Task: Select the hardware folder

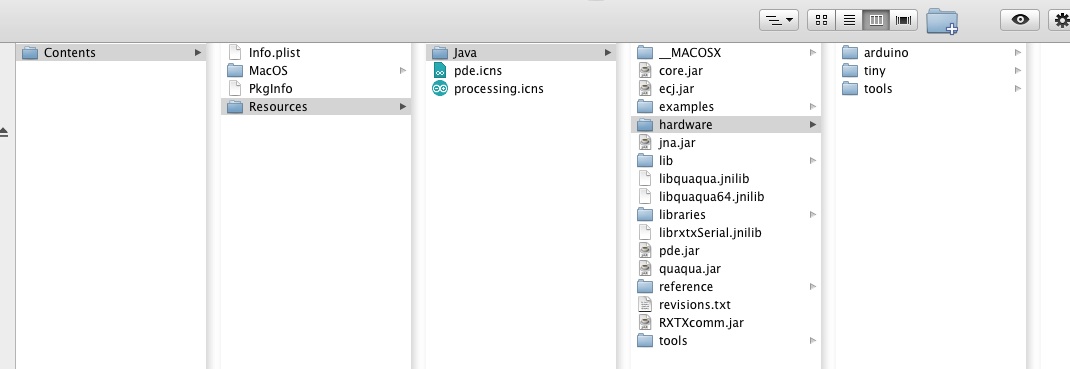Action: [726, 125]
